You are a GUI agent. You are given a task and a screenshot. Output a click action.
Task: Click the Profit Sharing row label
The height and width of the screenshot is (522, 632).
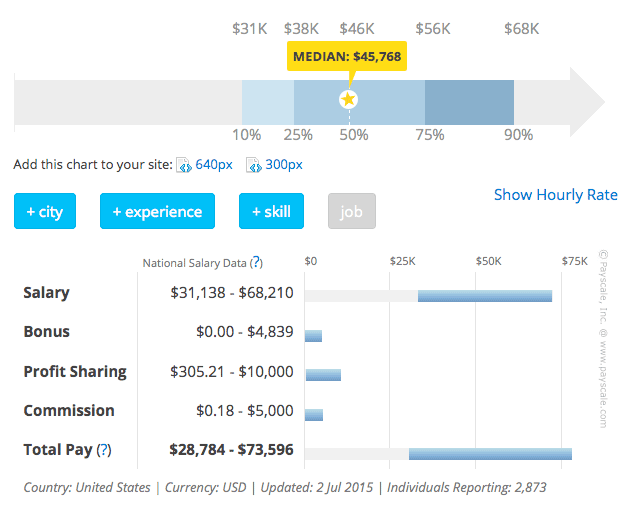[x=75, y=372]
